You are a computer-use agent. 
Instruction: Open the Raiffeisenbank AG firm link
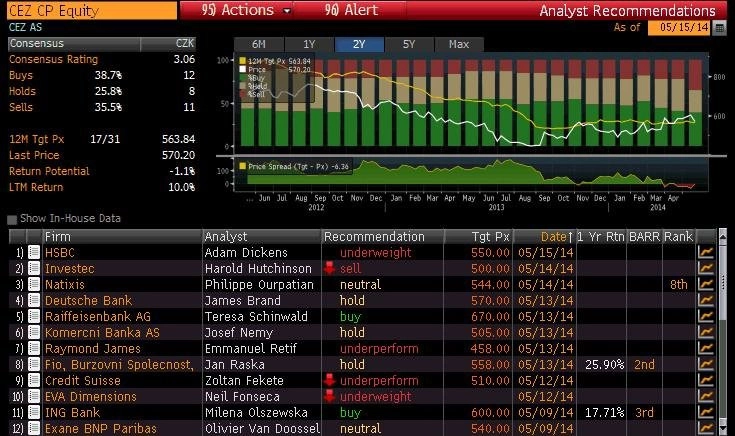[x=98, y=316]
